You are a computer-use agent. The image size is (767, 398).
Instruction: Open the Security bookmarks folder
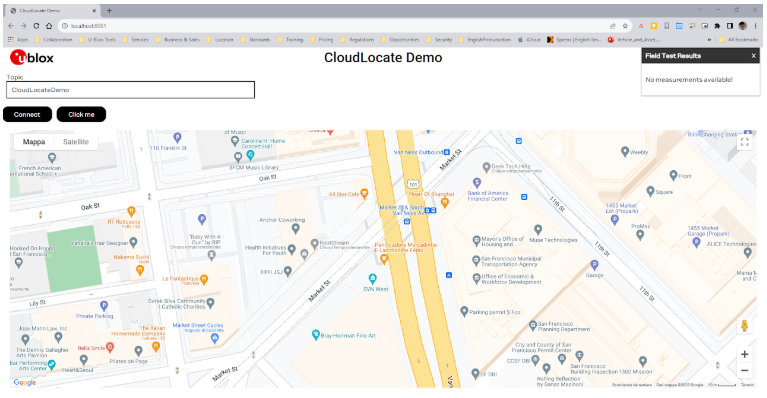click(439, 40)
